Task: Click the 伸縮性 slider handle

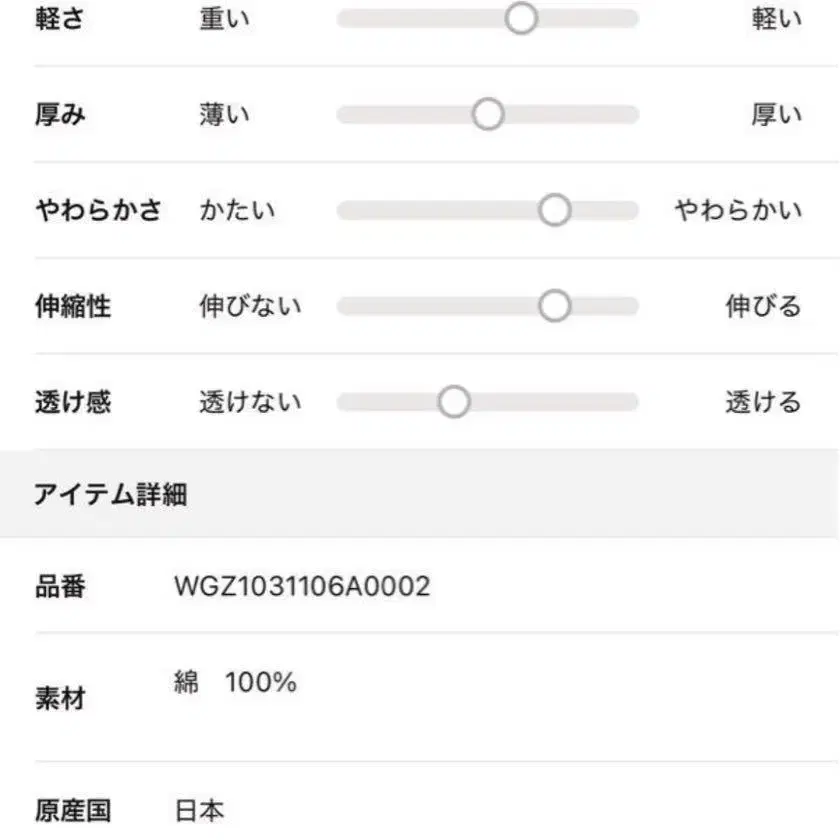Action: coord(554,306)
